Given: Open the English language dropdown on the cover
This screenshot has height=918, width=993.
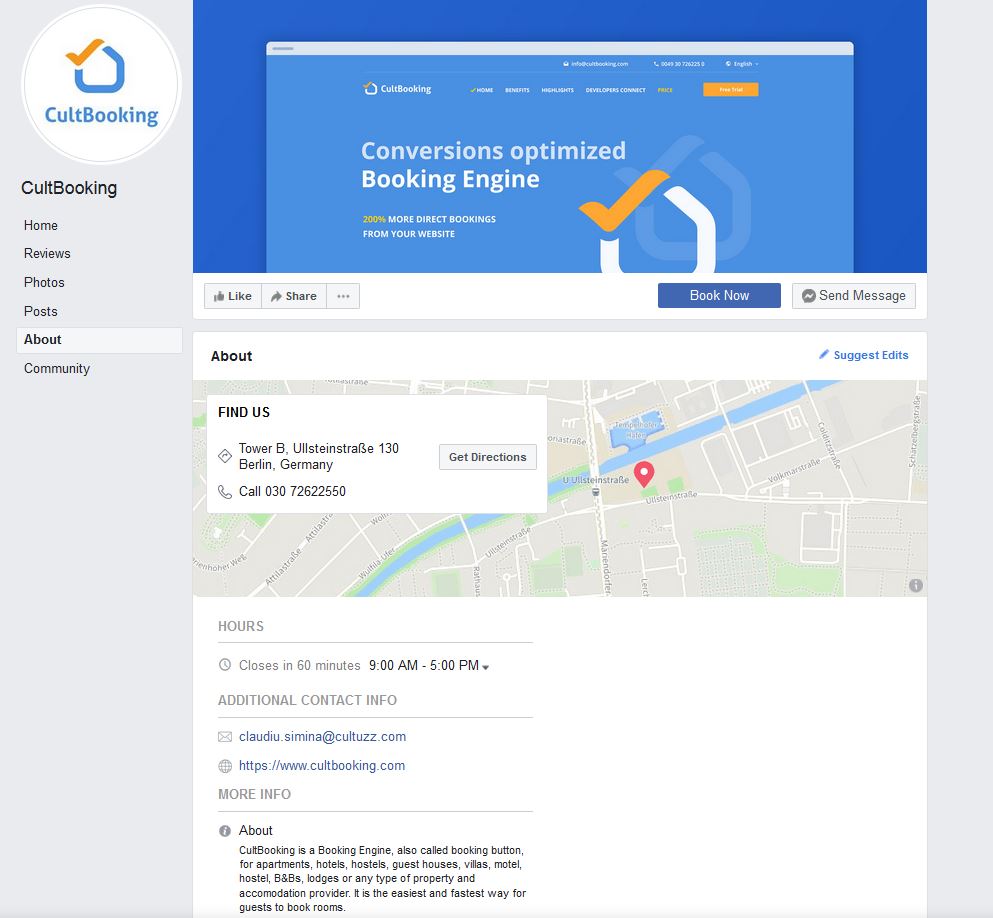Looking at the screenshot, I should pos(740,63).
